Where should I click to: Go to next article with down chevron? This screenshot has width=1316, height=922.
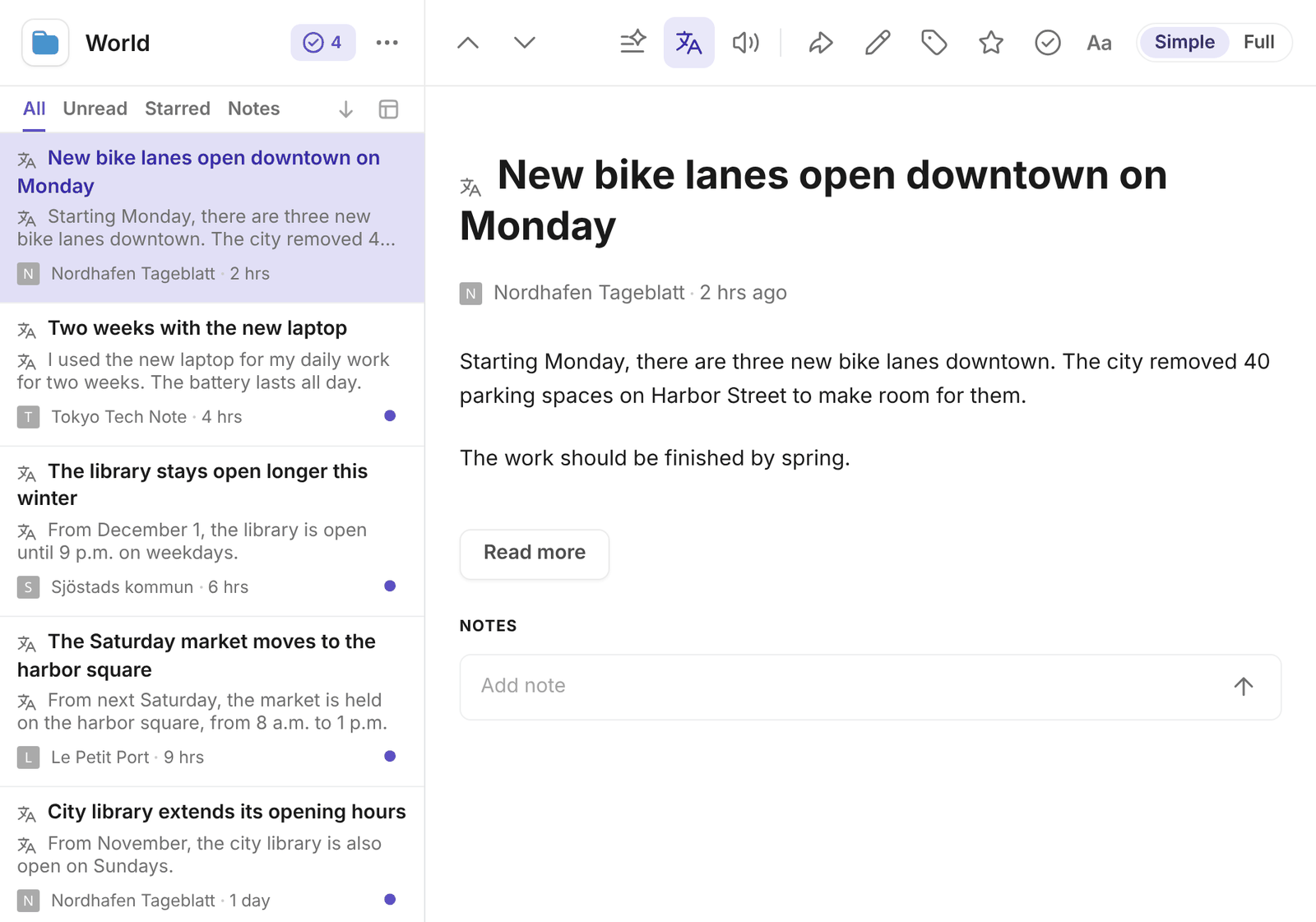click(x=525, y=43)
